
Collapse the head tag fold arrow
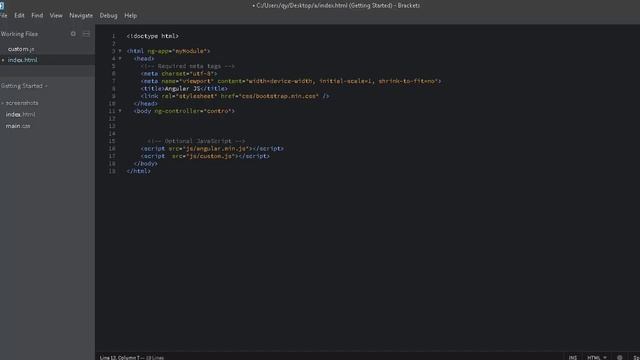[x=120, y=58]
